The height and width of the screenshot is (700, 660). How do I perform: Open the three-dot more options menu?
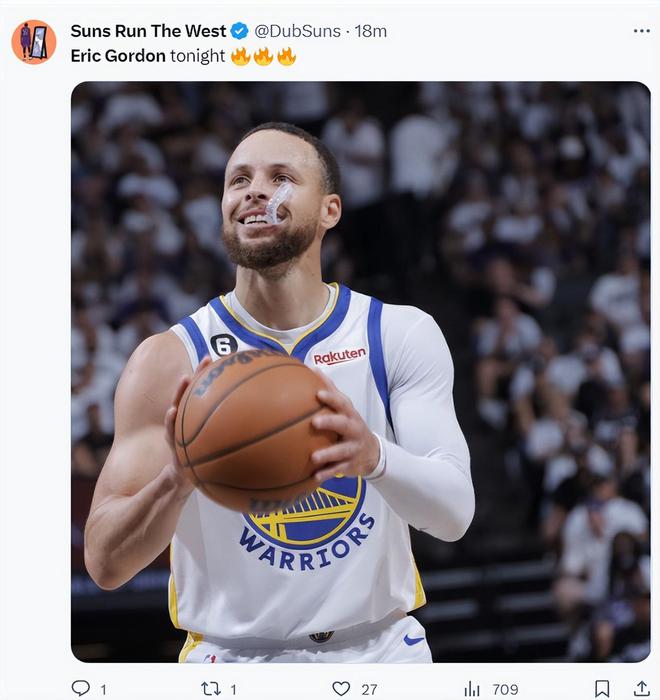tap(641, 31)
